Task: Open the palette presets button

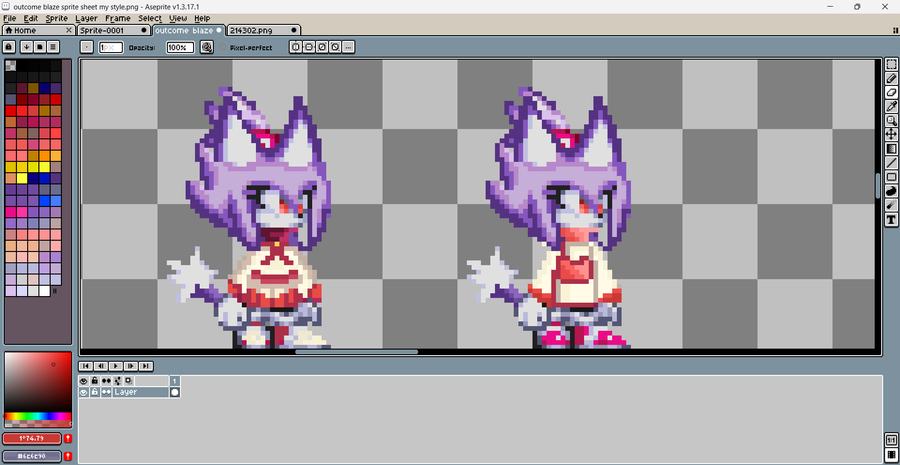Action: pos(40,47)
